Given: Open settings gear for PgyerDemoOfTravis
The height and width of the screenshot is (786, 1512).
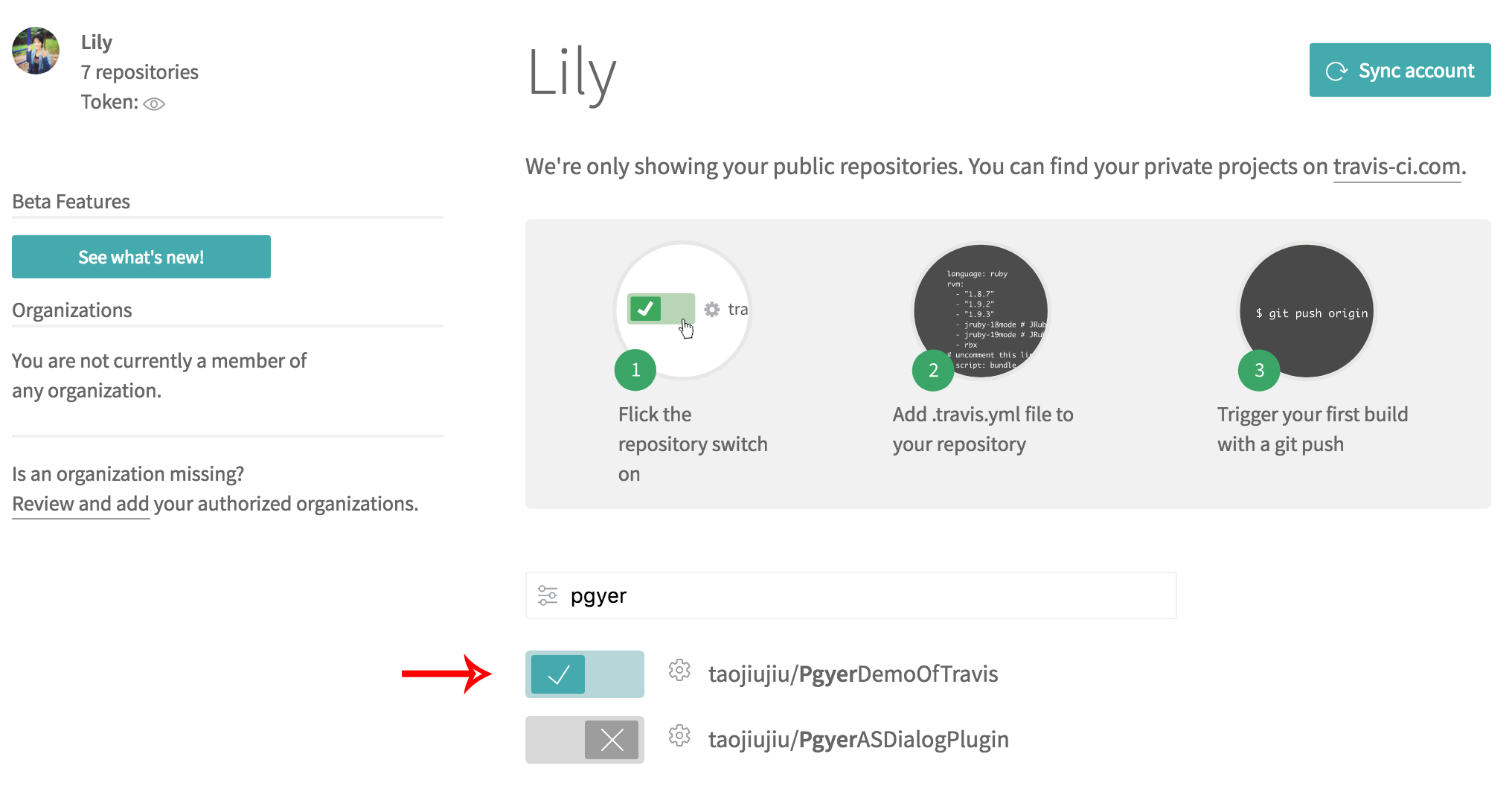Looking at the screenshot, I should click(679, 671).
